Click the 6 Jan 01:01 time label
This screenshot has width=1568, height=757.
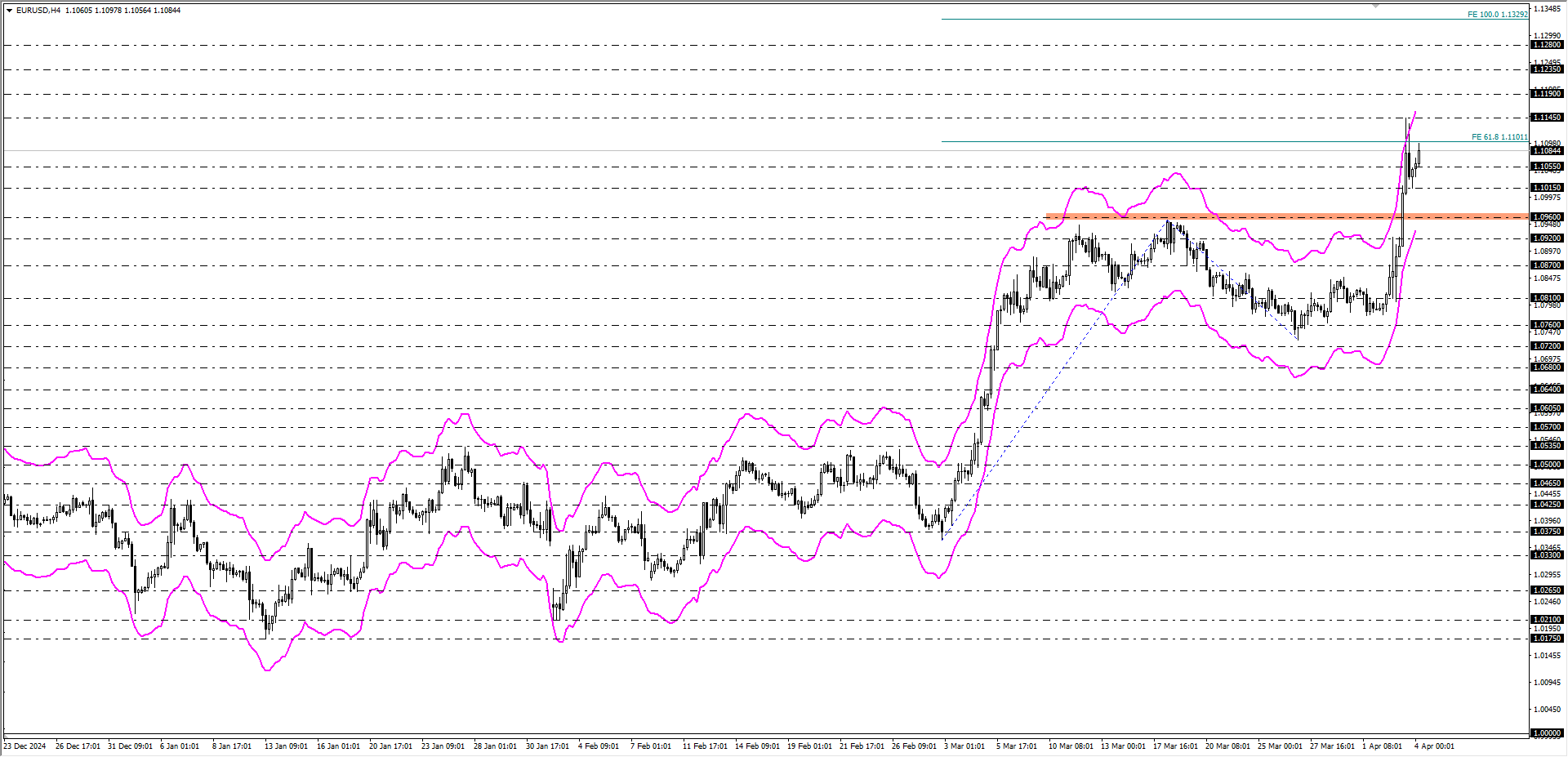point(180,746)
